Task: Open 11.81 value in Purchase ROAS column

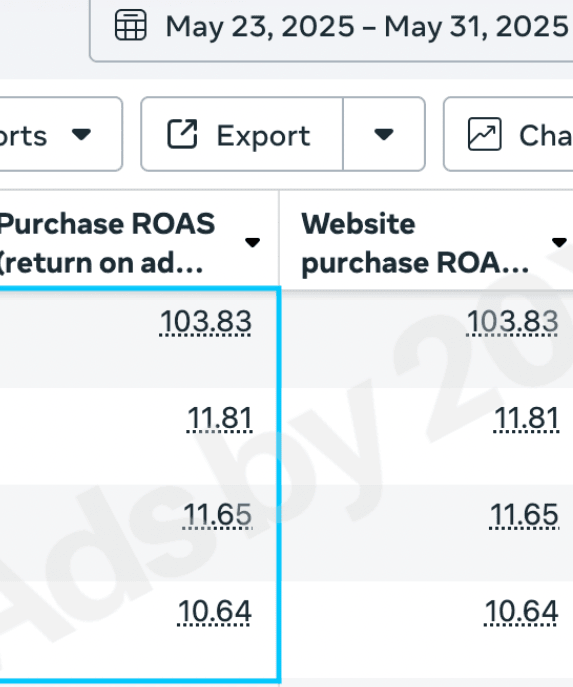Action: click(219, 418)
